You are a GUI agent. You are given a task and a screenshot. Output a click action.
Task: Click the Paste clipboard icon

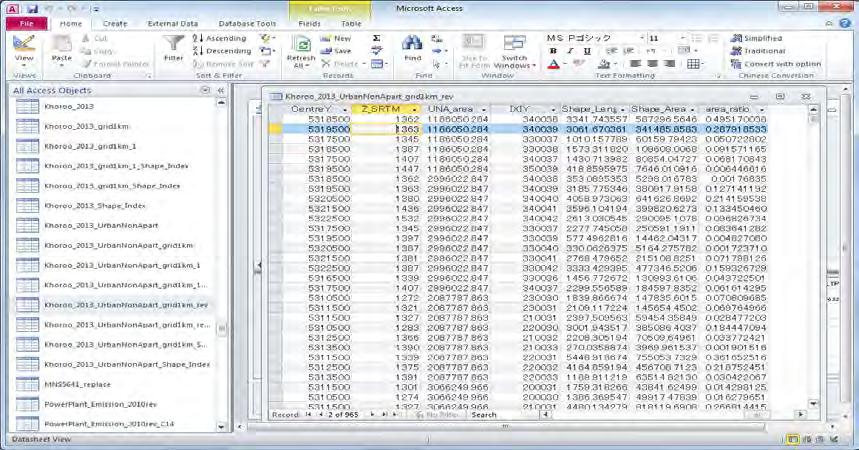click(x=61, y=45)
